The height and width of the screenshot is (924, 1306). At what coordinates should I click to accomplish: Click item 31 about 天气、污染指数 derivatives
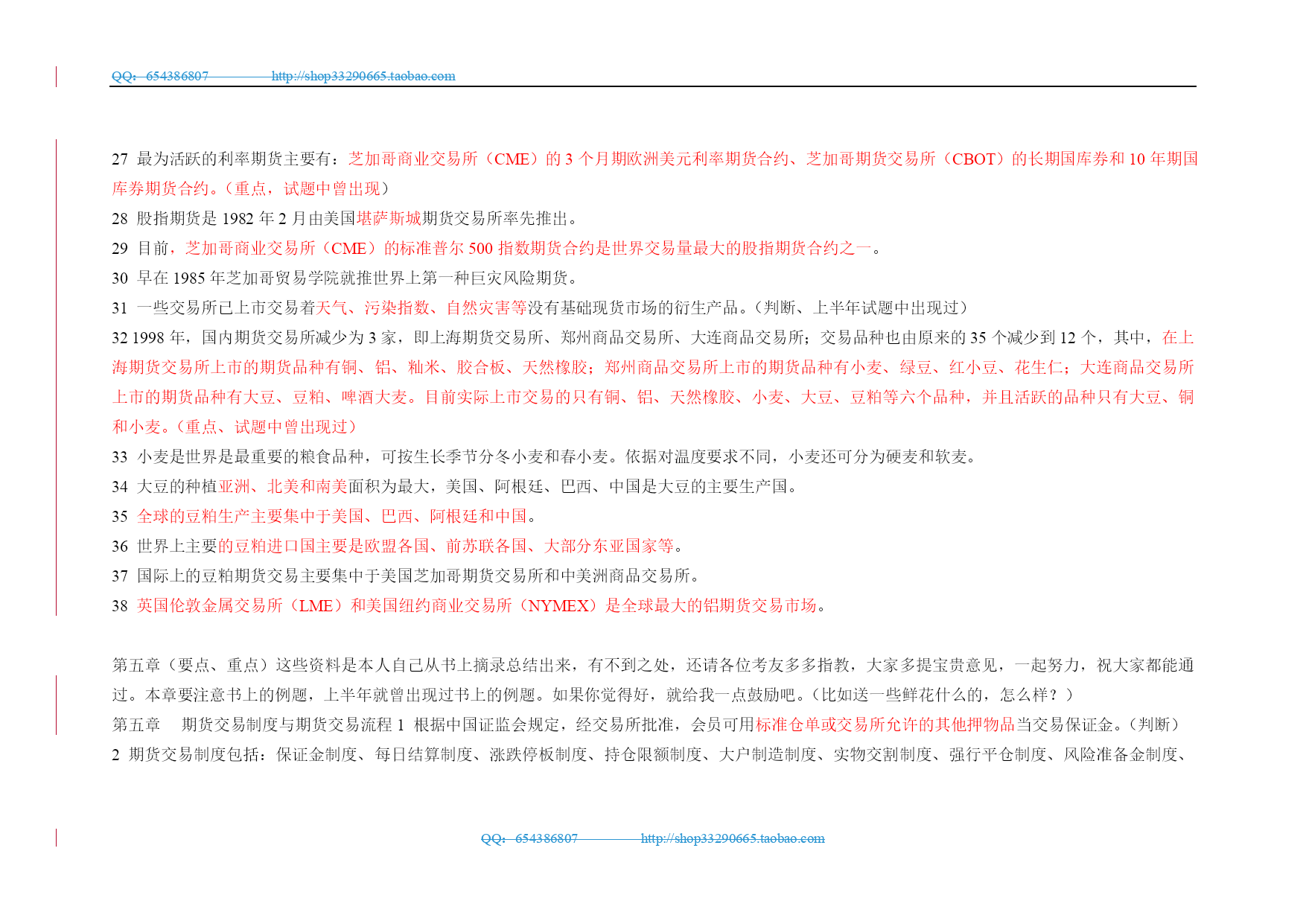coord(541,308)
